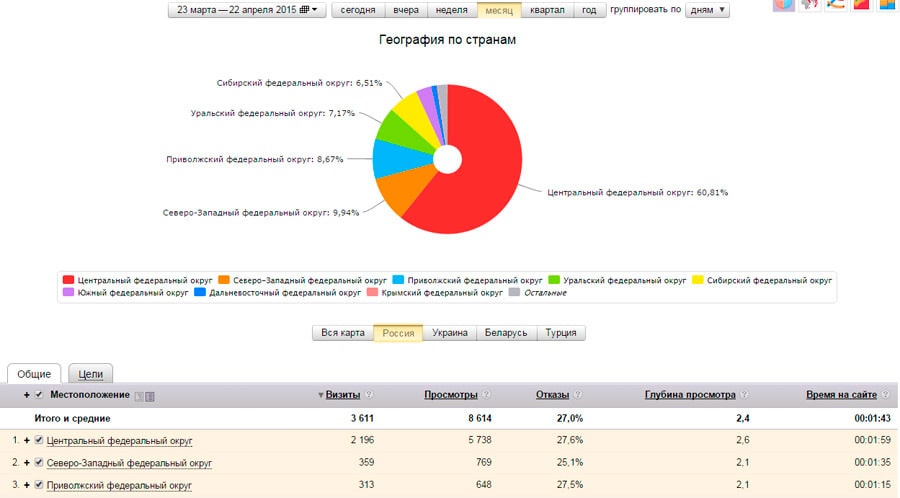The image size is (900, 498).
Task: Click the квартал period button
Action: point(547,9)
